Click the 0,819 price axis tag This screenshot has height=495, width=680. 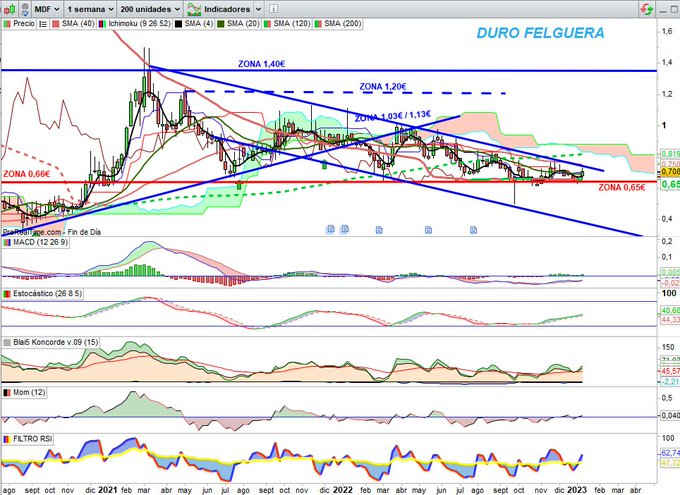pos(670,154)
